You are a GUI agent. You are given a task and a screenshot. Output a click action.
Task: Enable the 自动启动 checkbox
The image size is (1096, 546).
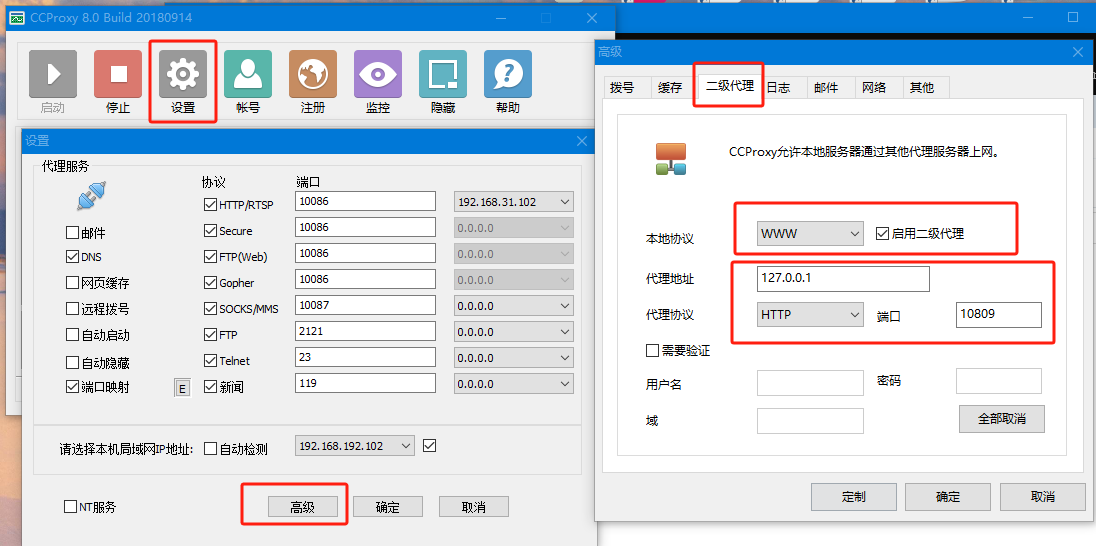coord(72,334)
